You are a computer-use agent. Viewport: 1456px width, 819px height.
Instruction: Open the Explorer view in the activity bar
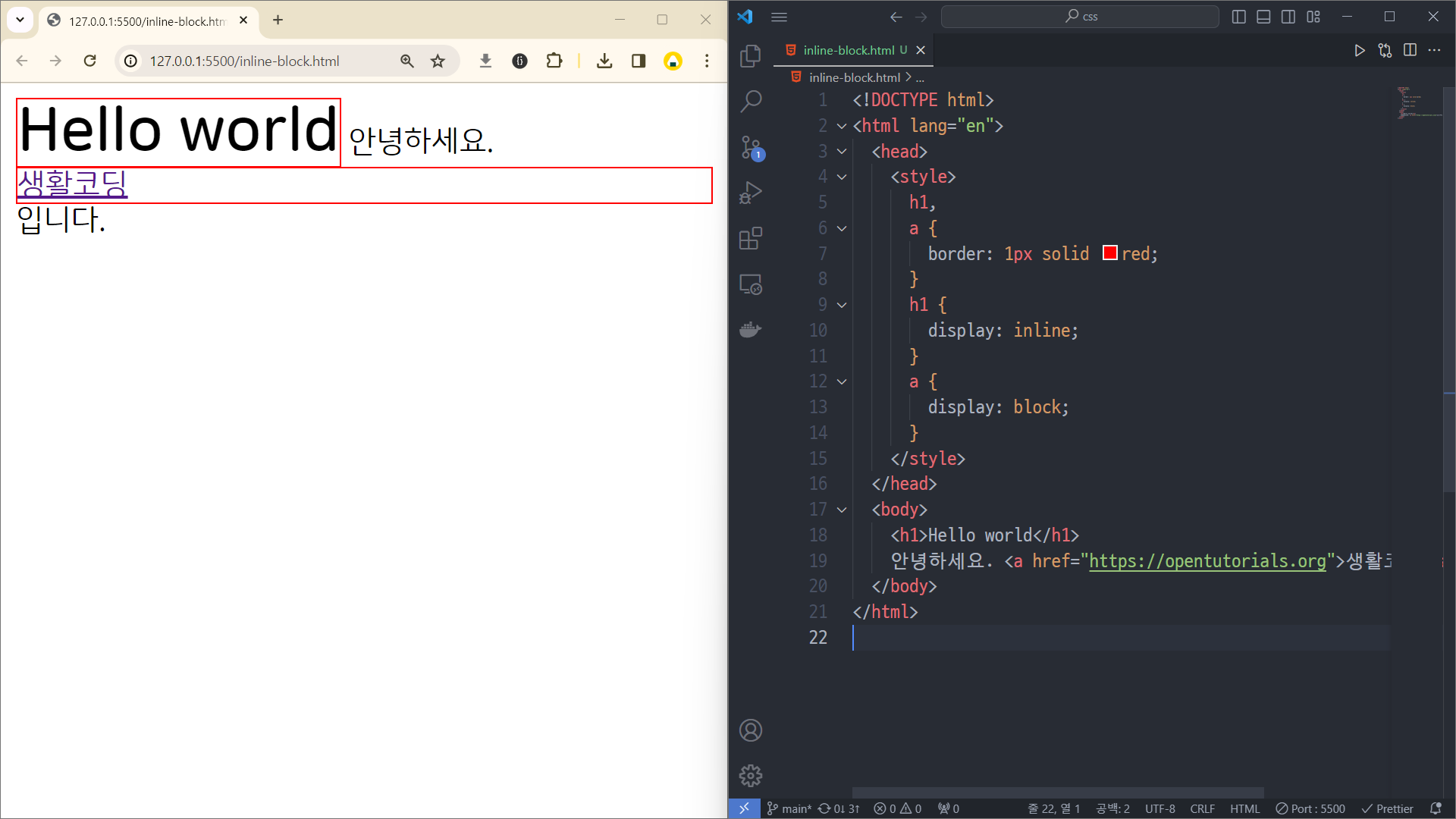coord(750,55)
